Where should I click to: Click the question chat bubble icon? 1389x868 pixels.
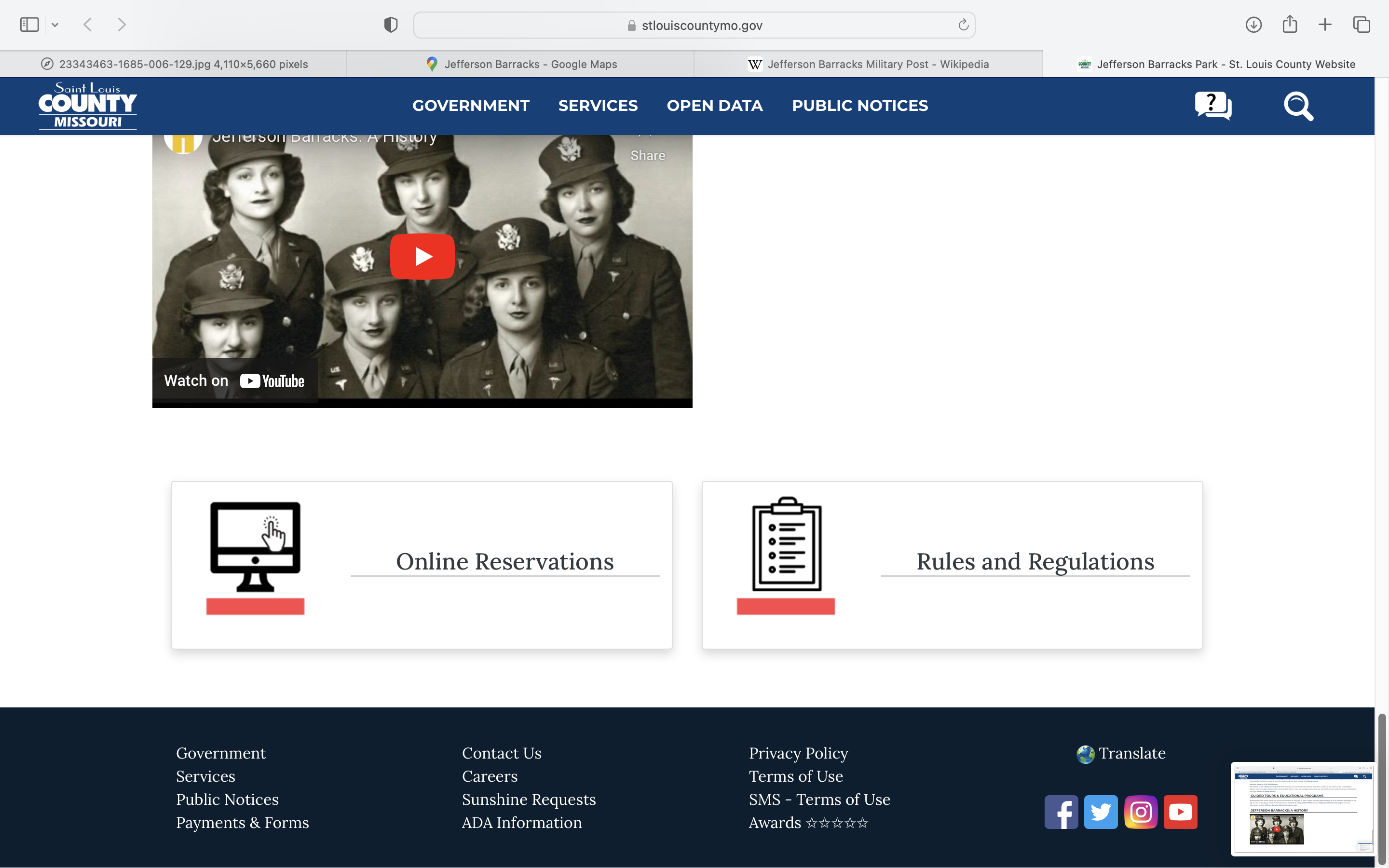pos(1213,106)
